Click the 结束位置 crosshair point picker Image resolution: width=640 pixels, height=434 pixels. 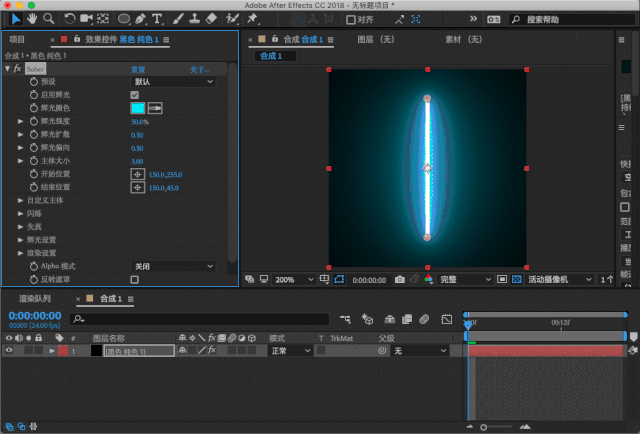138,187
